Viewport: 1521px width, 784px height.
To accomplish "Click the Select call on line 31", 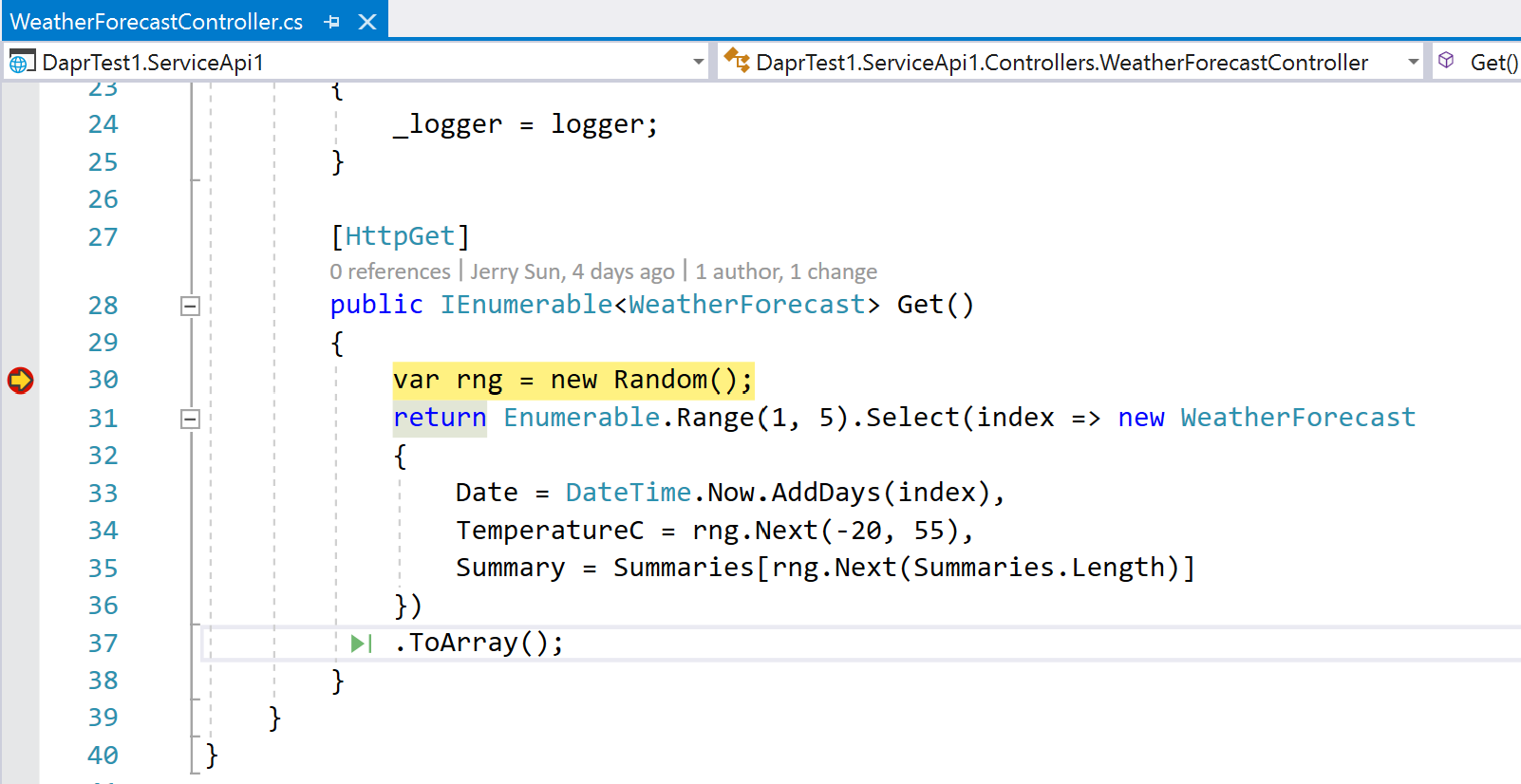I will coord(912,418).
